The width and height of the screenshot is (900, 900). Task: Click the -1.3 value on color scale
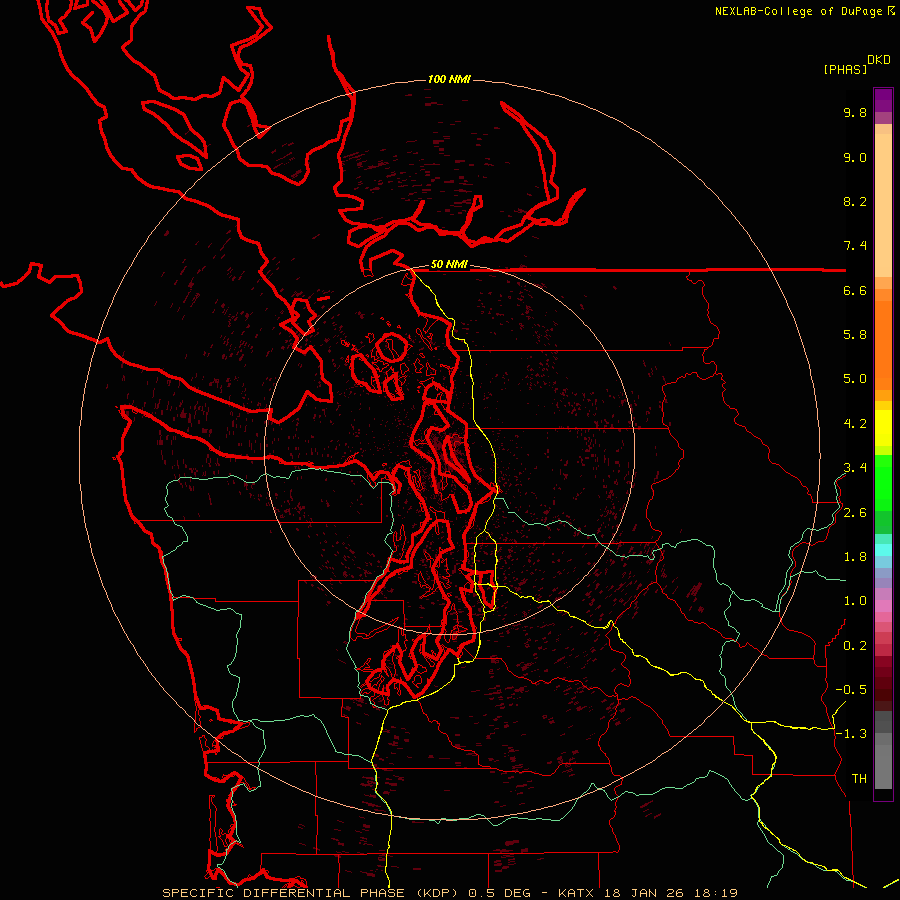[x=851, y=734]
